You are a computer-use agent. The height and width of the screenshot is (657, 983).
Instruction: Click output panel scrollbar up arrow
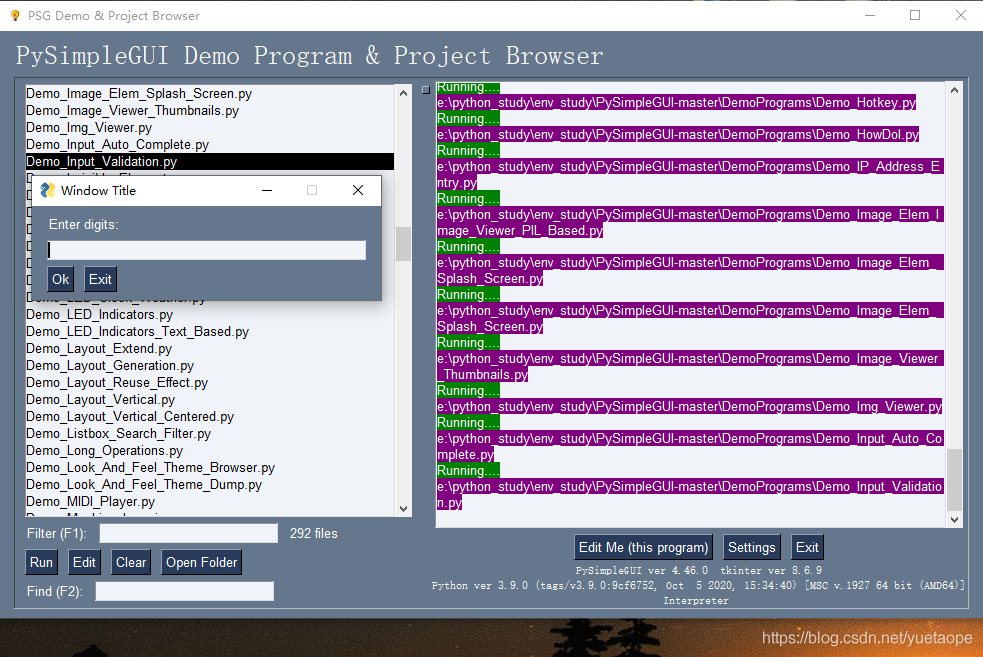click(954, 90)
